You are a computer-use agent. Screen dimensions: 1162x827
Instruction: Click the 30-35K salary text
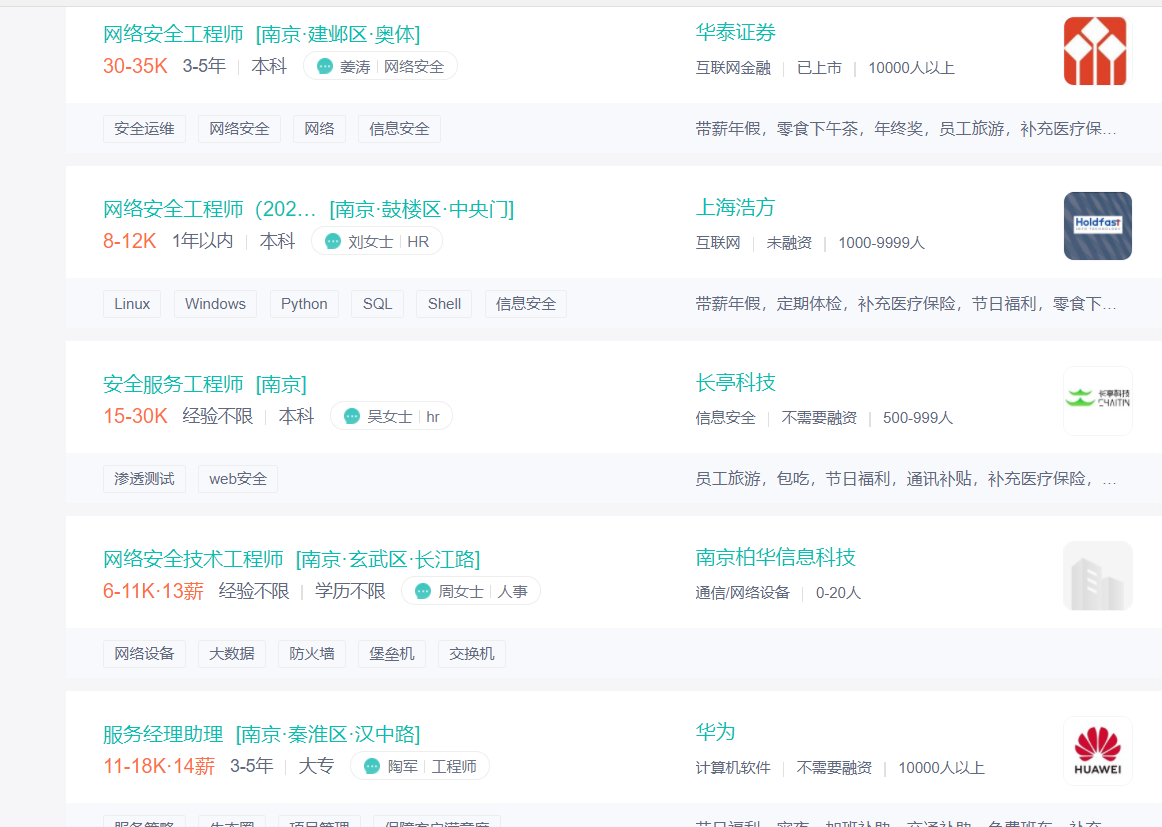[136, 66]
